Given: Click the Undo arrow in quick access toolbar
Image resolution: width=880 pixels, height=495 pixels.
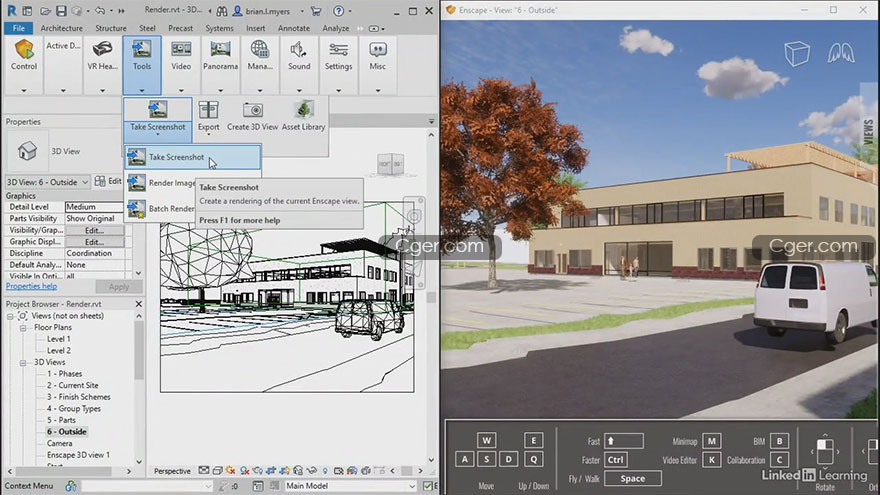Looking at the screenshot, I should tap(100, 11).
